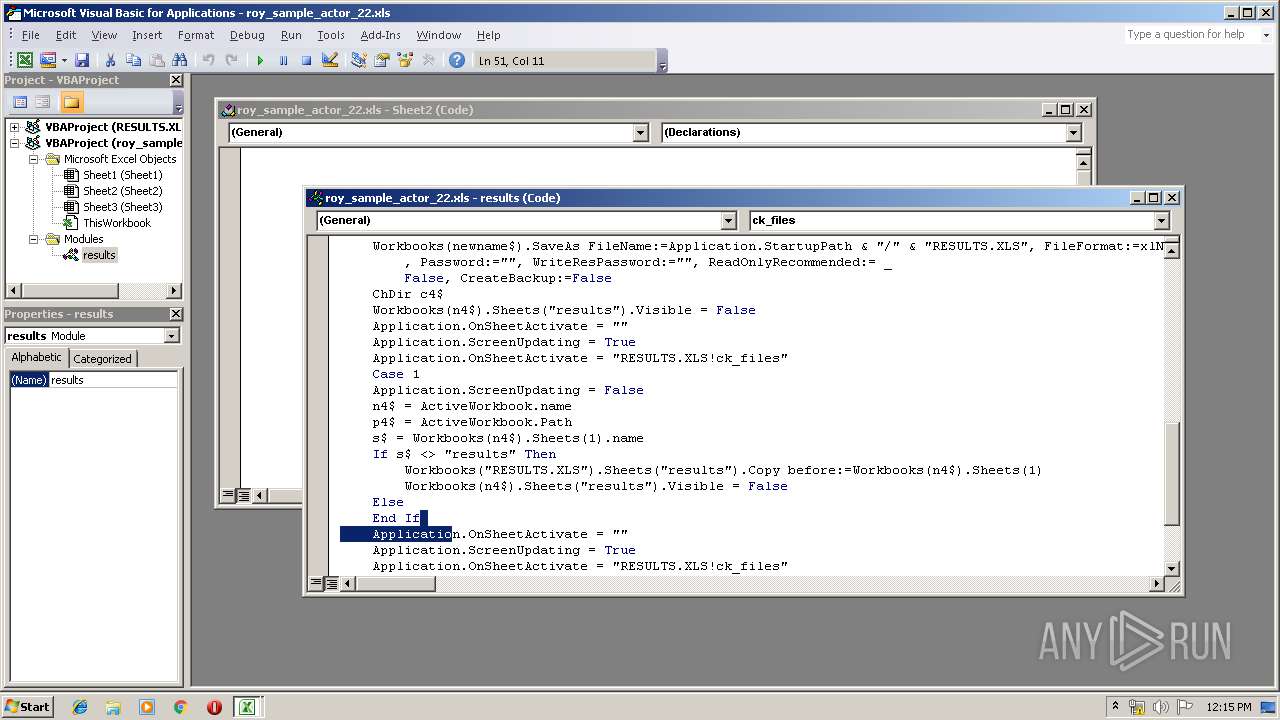The image size is (1280, 720).
Task: Close the Project panel
Action: click(x=176, y=80)
